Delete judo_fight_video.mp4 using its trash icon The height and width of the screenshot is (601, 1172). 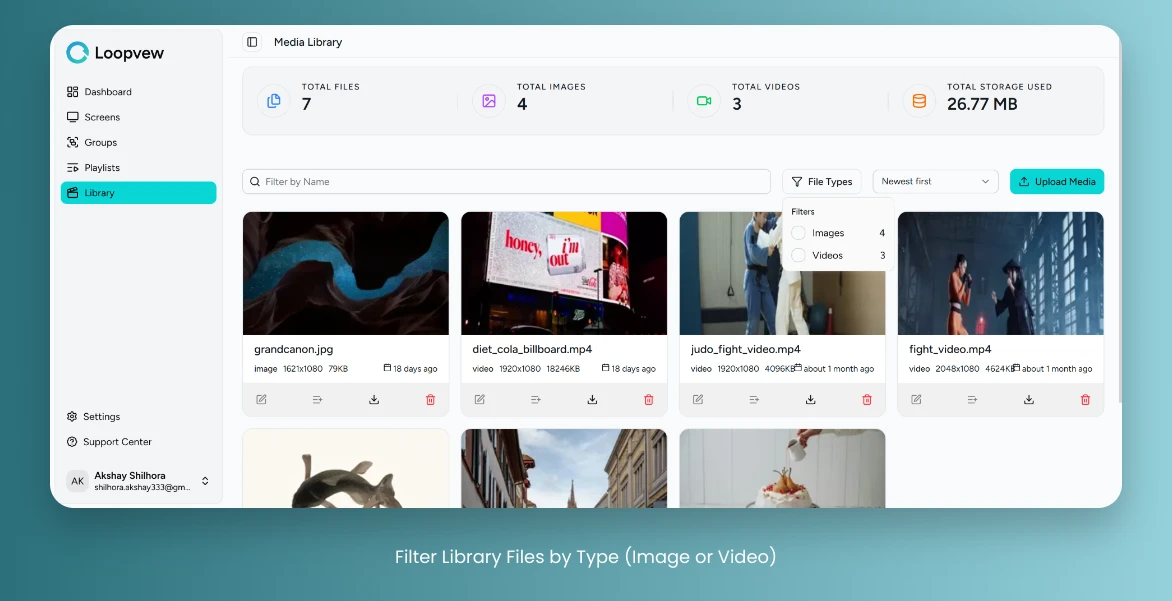[x=867, y=399]
